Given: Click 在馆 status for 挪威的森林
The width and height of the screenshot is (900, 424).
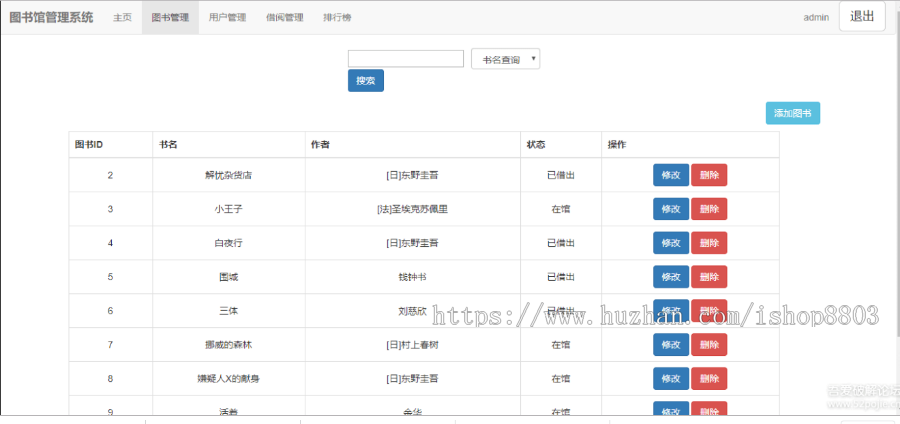Looking at the screenshot, I should [x=561, y=344].
